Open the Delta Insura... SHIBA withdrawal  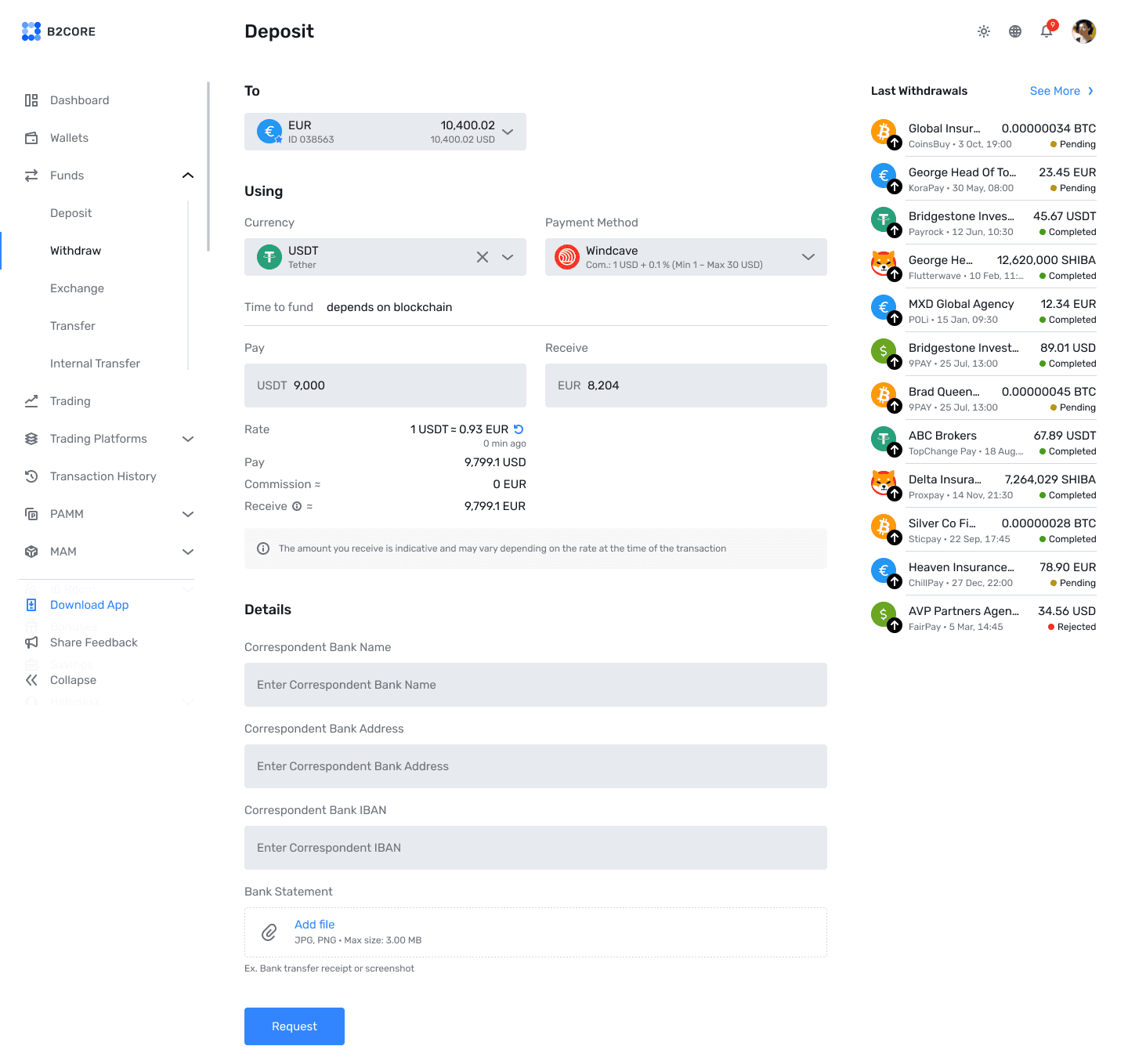[984, 486]
